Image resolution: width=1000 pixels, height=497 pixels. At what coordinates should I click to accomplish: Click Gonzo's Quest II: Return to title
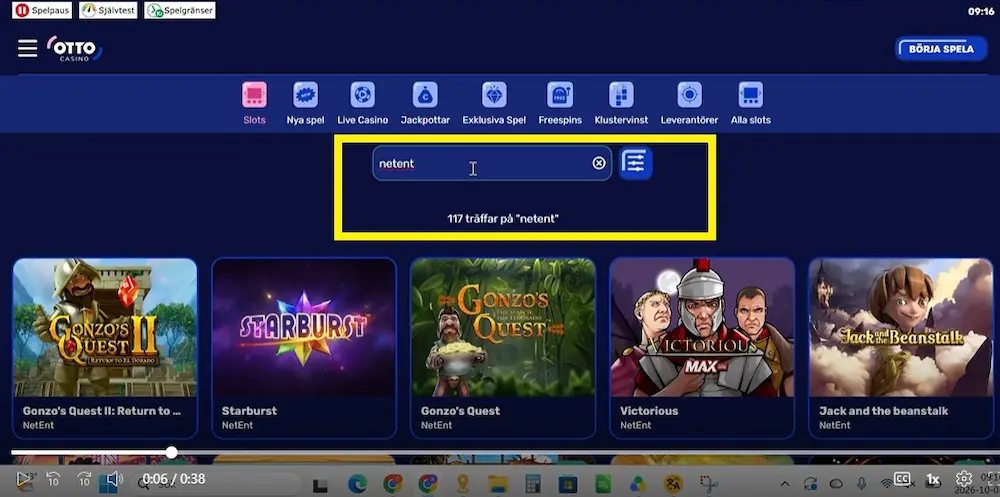pyautogui.click(x=102, y=411)
